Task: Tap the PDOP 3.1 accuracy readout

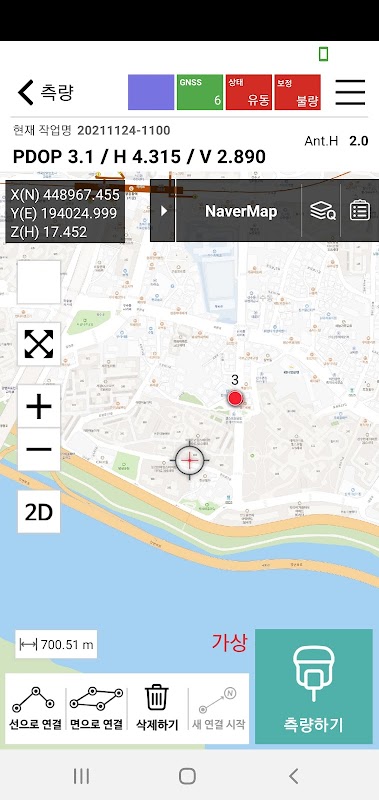Action: pos(139,157)
